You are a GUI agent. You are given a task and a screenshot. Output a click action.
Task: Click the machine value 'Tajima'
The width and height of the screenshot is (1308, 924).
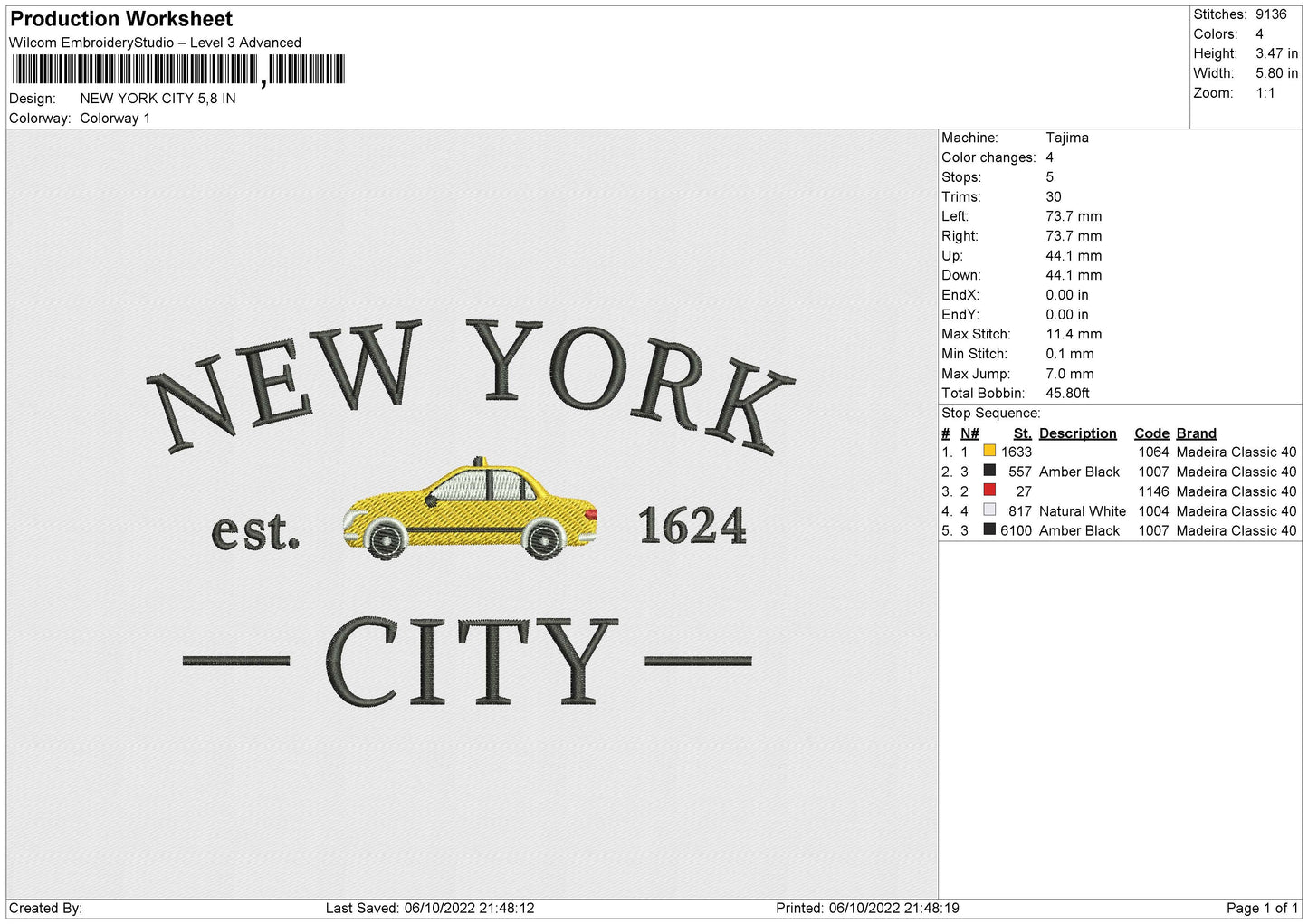click(x=1067, y=138)
